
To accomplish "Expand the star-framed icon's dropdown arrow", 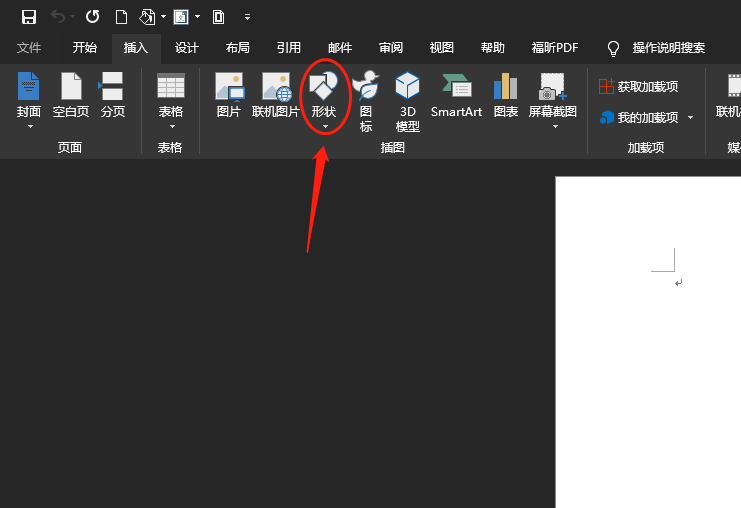I will tap(198, 17).
